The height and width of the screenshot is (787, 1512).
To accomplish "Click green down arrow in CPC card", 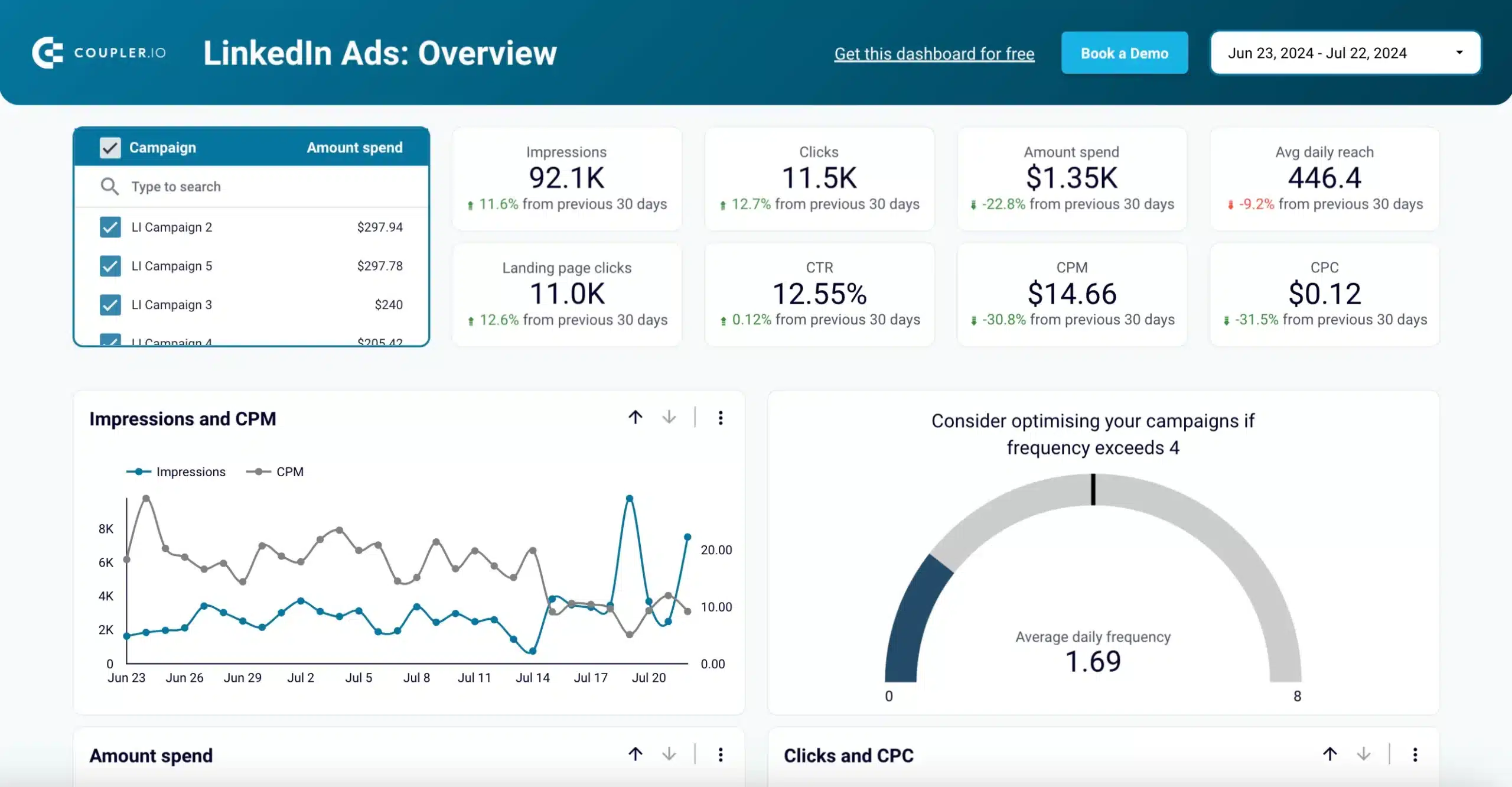I will pyautogui.click(x=1226, y=321).
